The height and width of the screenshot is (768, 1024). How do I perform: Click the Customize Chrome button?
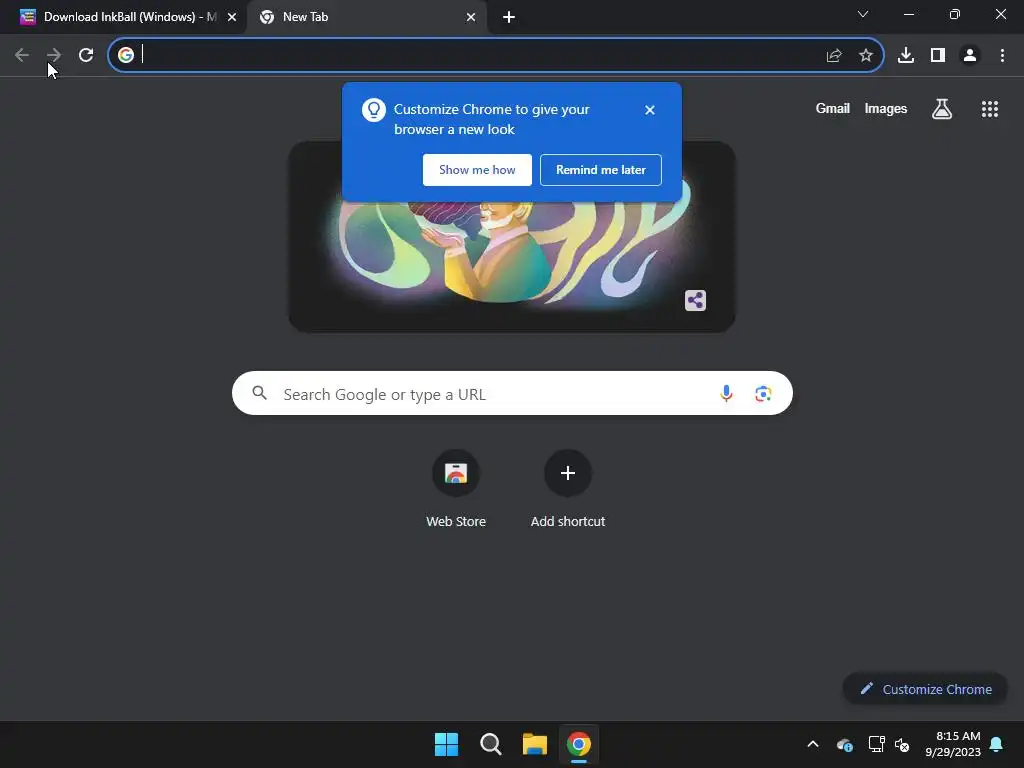[x=925, y=689]
